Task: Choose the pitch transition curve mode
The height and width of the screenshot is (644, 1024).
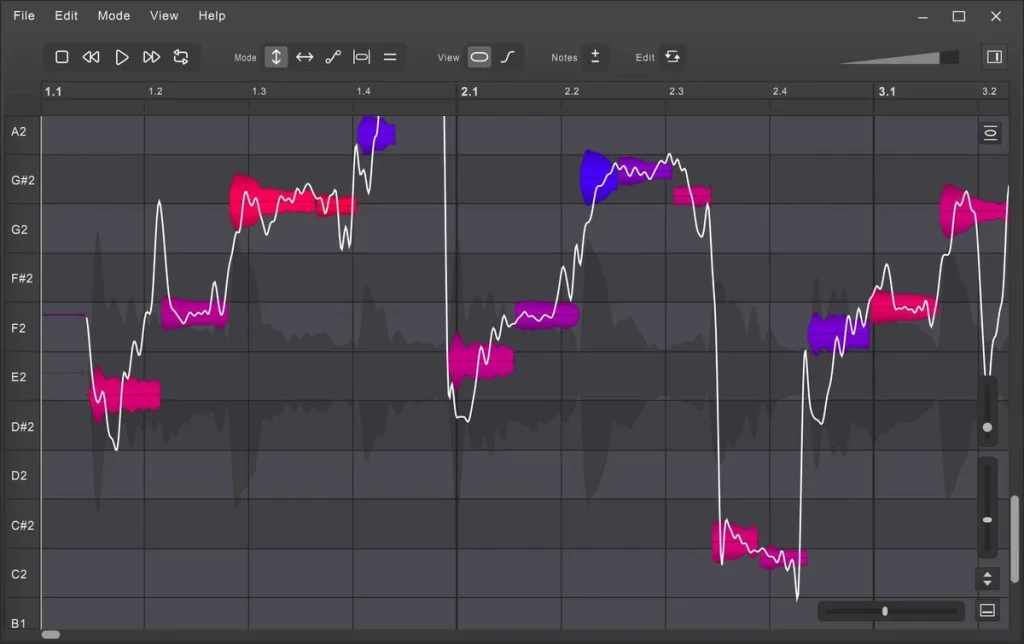Action: pos(333,57)
